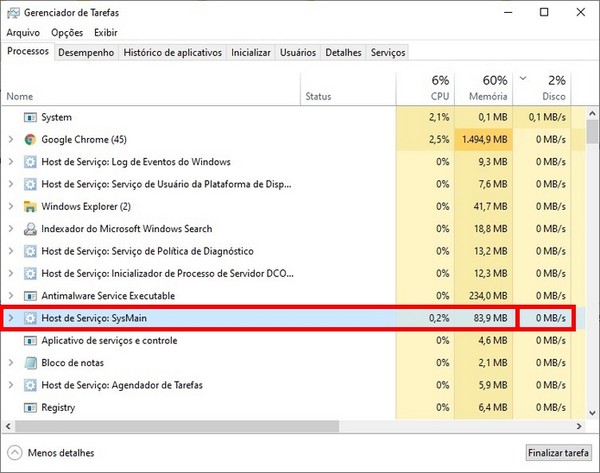
Task: Click the Agendador de Tarefas gear icon
Action: coord(30,385)
